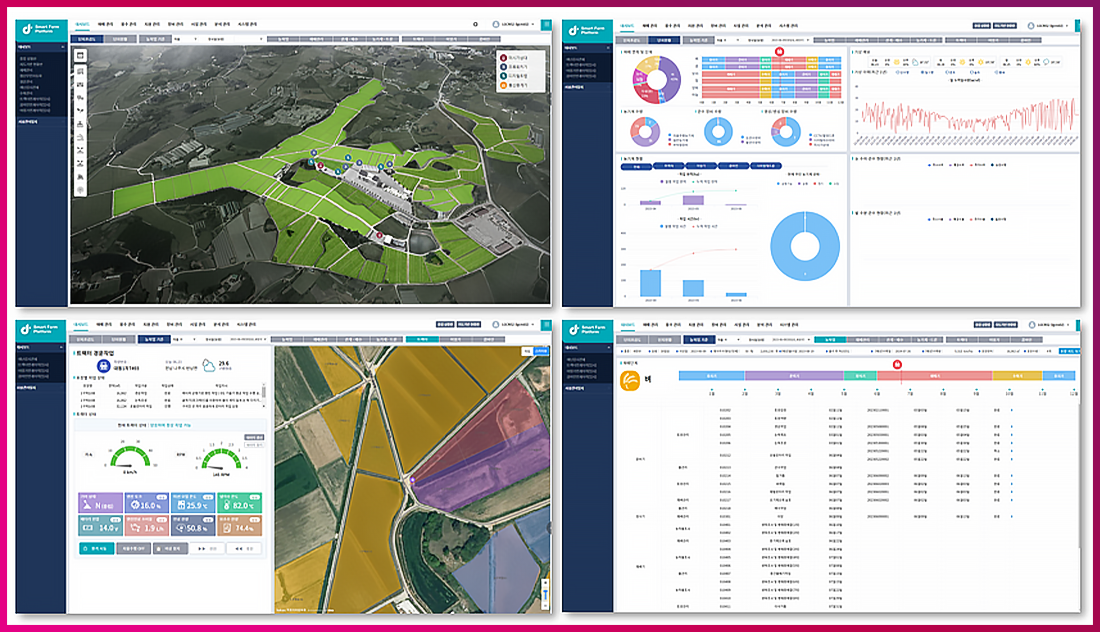Select the red marker icon in aerial map legend
This screenshot has height=632, width=1100.
click(x=503, y=57)
